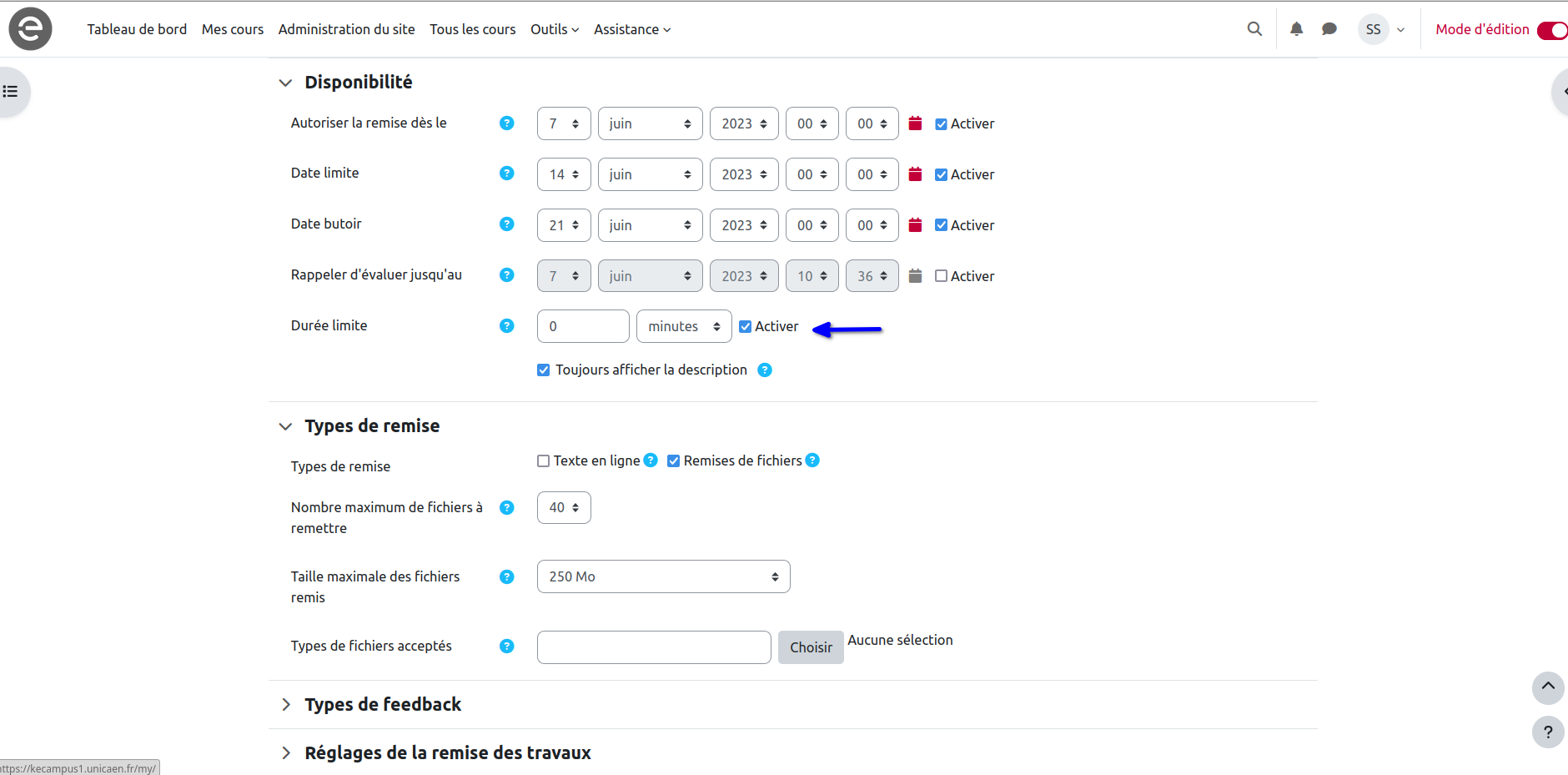The width and height of the screenshot is (1568, 775).
Task: Go to Administration du site
Action: pos(346,29)
